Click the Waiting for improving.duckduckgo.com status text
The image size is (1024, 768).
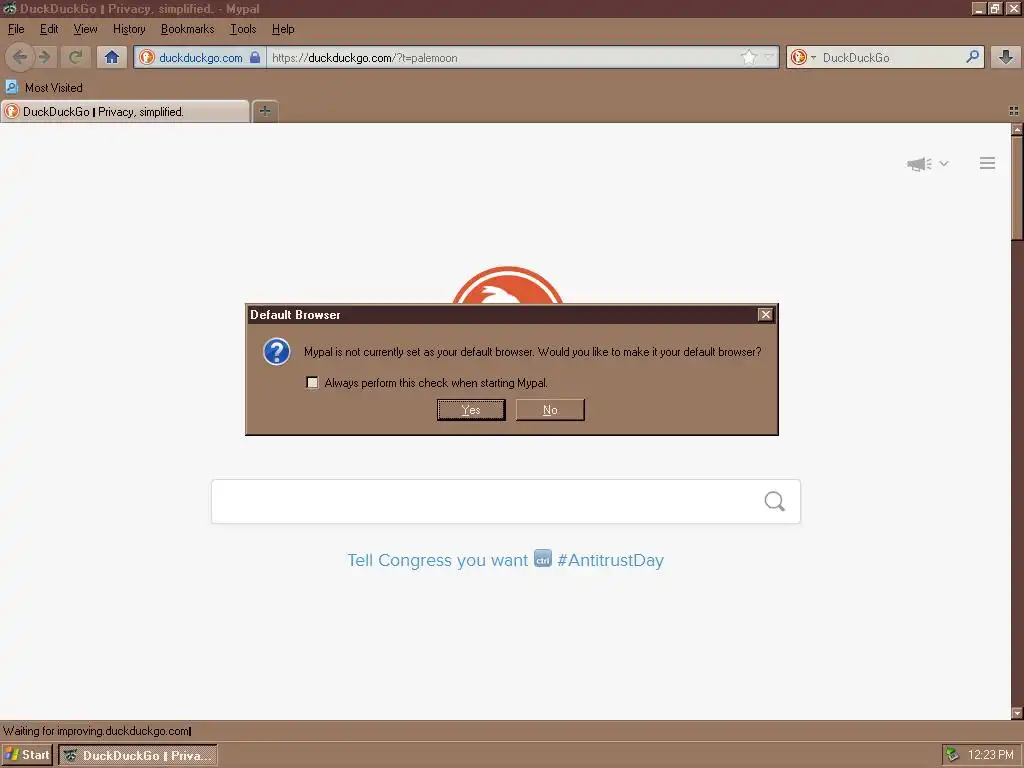coord(97,731)
